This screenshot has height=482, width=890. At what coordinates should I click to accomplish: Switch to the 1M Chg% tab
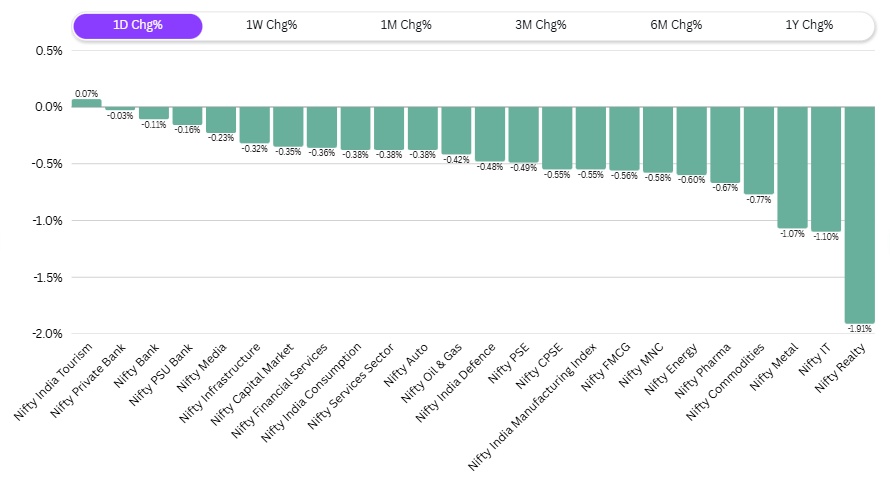tap(406, 25)
